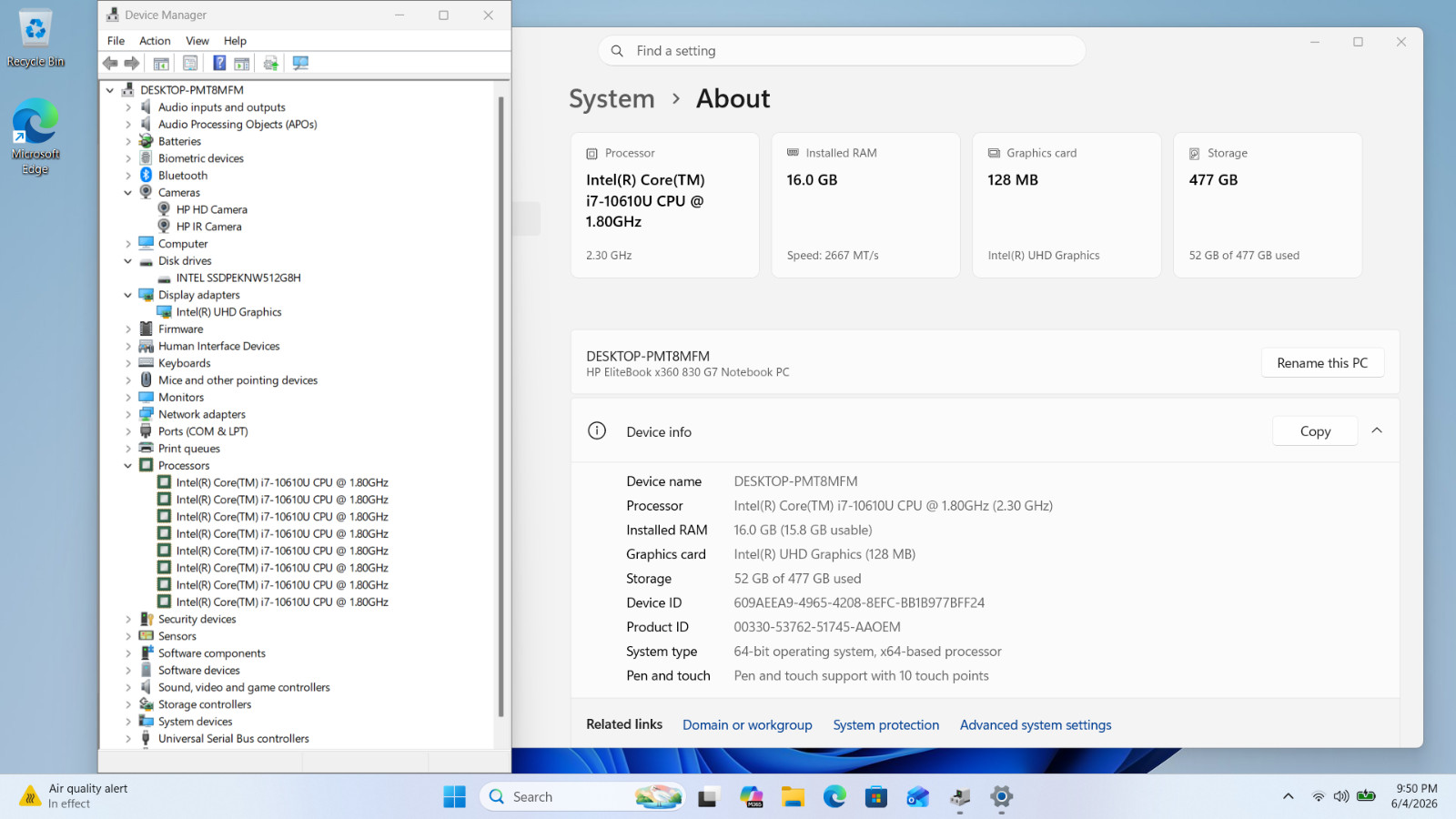Show hidden icons in the system tray
1456x819 pixels.
(1288, 796)
